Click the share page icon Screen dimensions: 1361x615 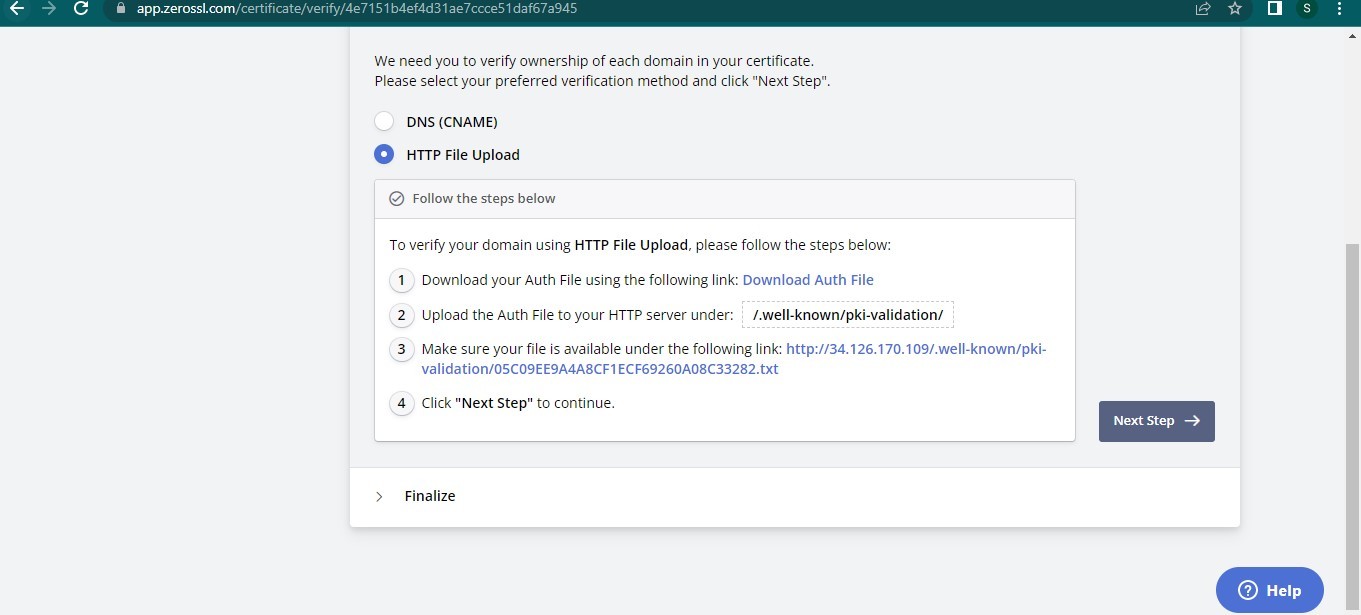click(1203, 8)
